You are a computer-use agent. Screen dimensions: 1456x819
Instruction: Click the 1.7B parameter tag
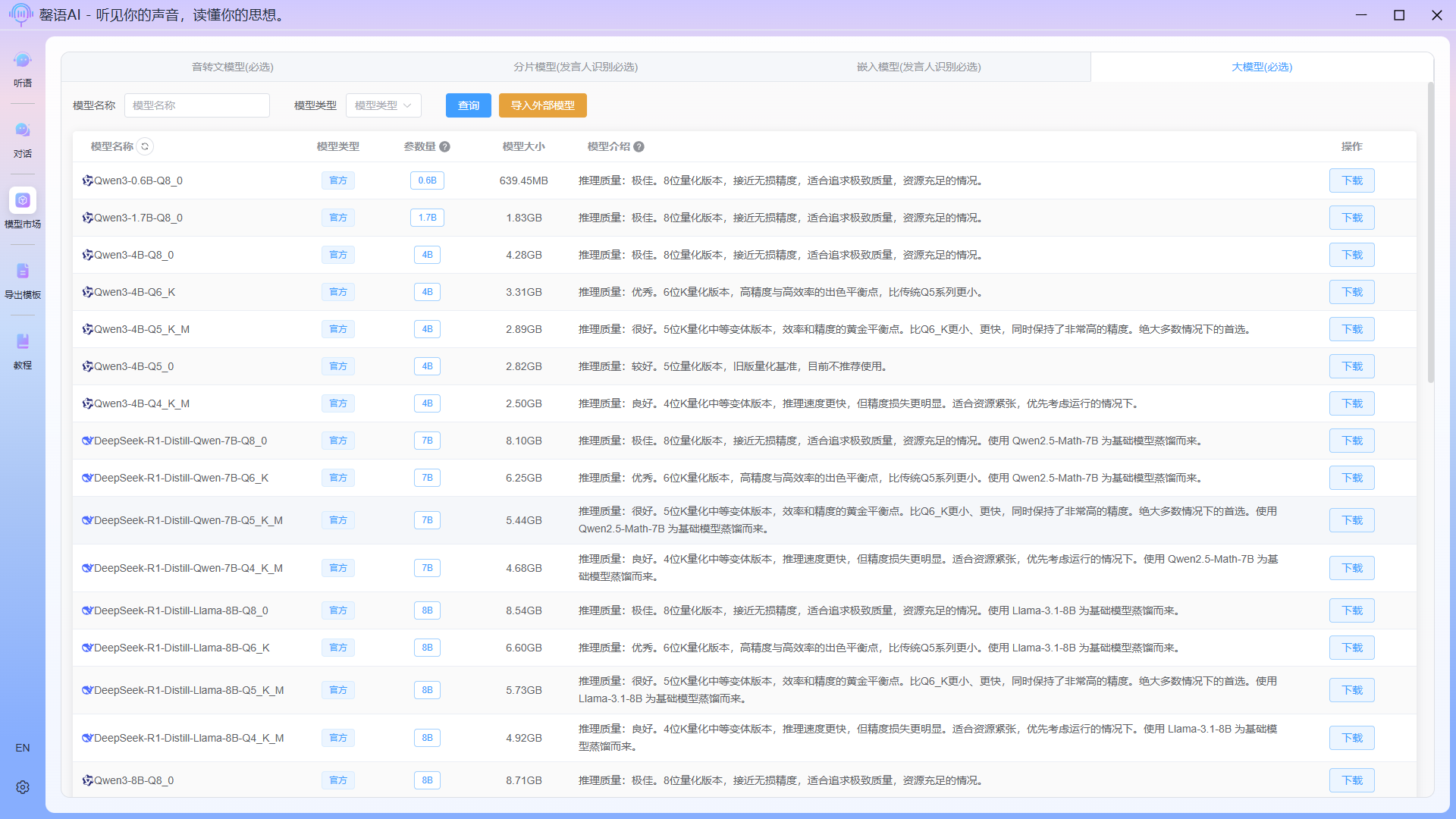point(427,218)
